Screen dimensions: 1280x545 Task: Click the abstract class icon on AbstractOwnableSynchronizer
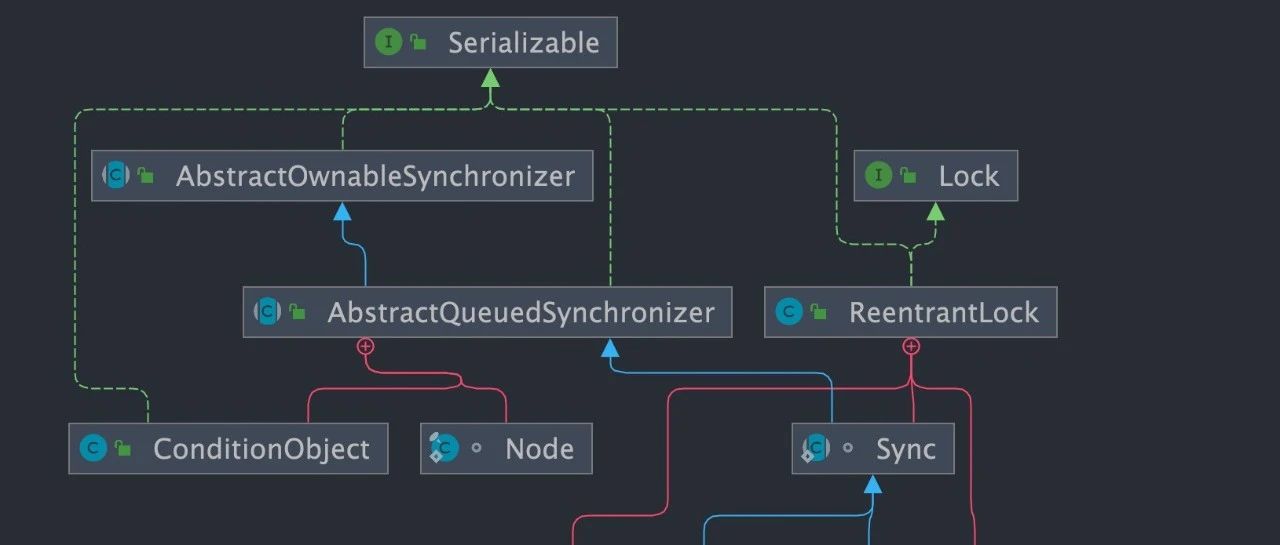pyautogui.click(x=116, y=176)
